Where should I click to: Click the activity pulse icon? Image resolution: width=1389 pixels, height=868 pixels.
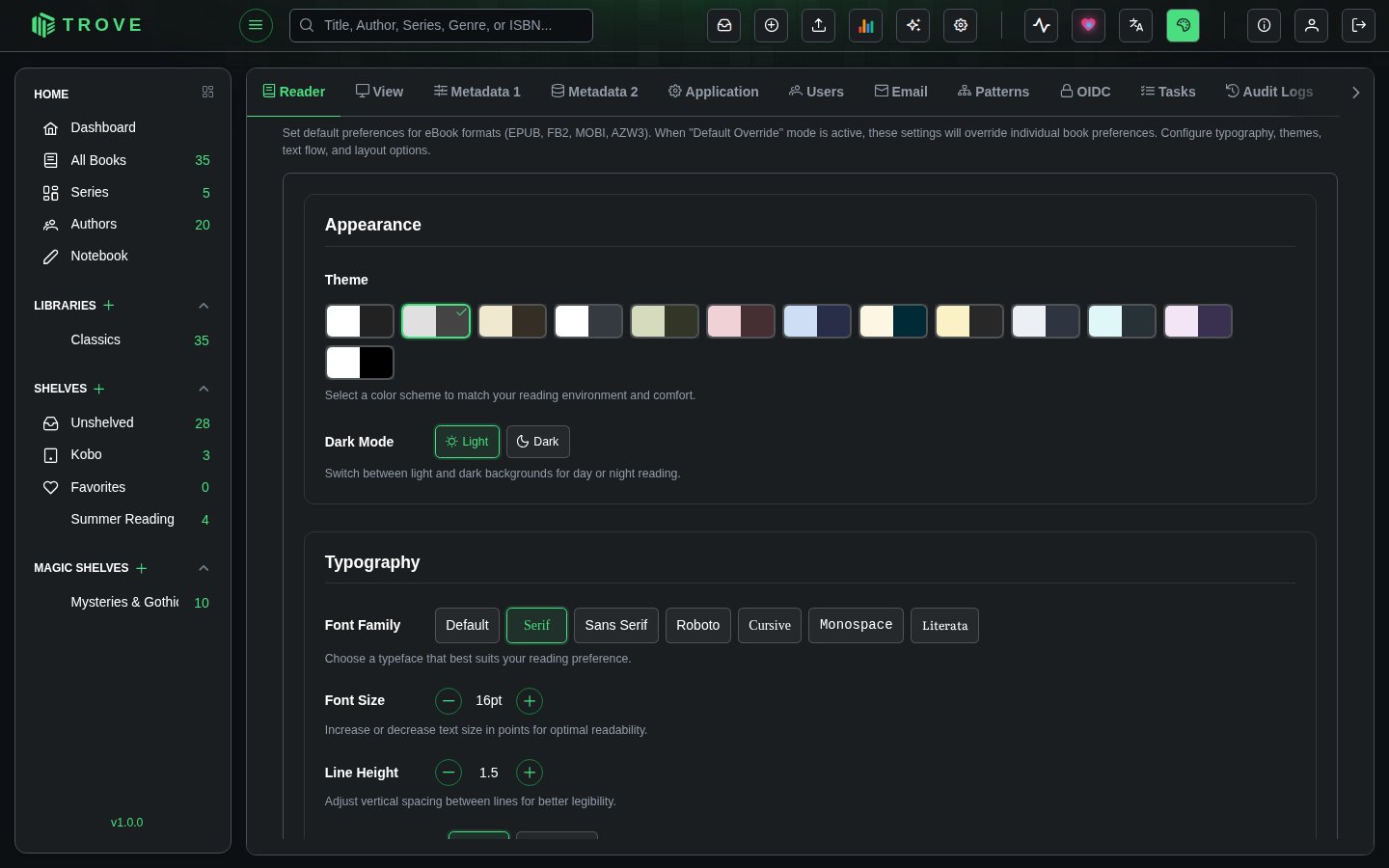[x=1042, y=25]
